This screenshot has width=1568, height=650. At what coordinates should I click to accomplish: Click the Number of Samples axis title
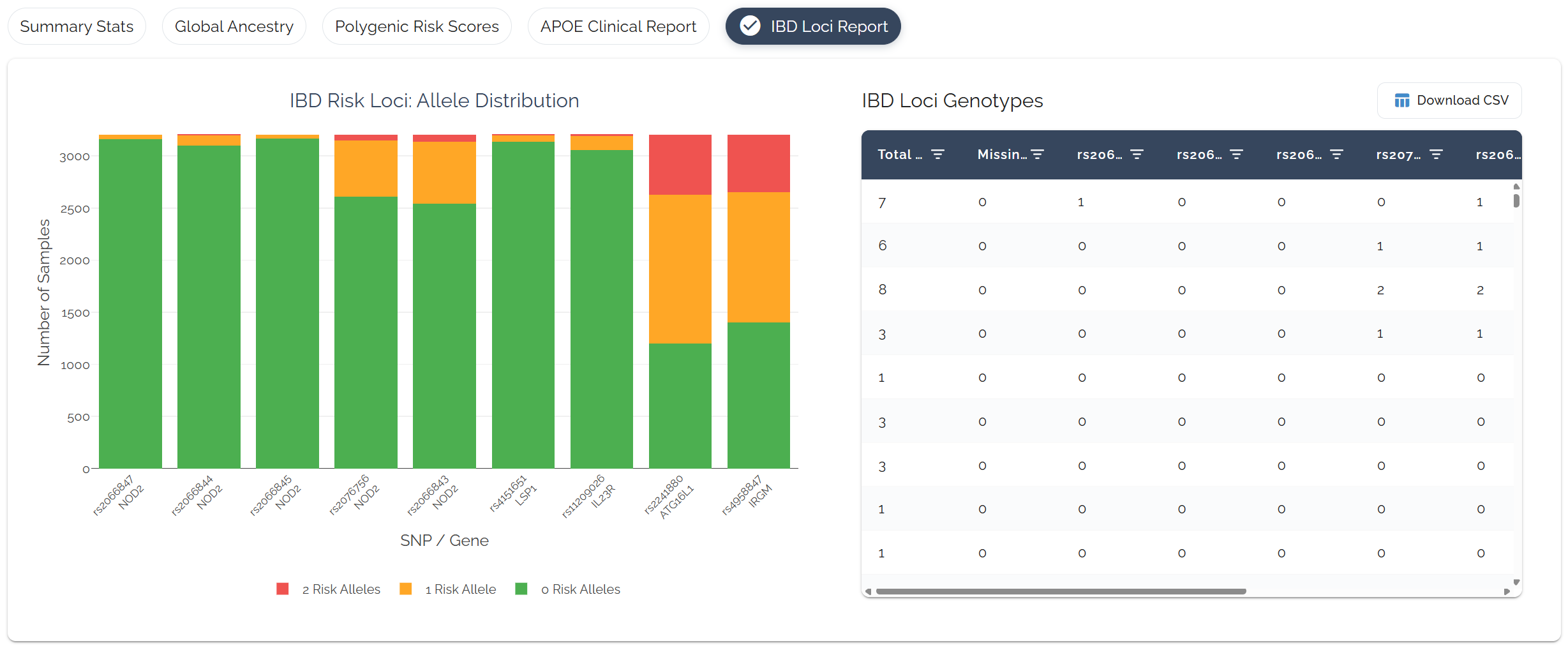click(x=43, y=292)
